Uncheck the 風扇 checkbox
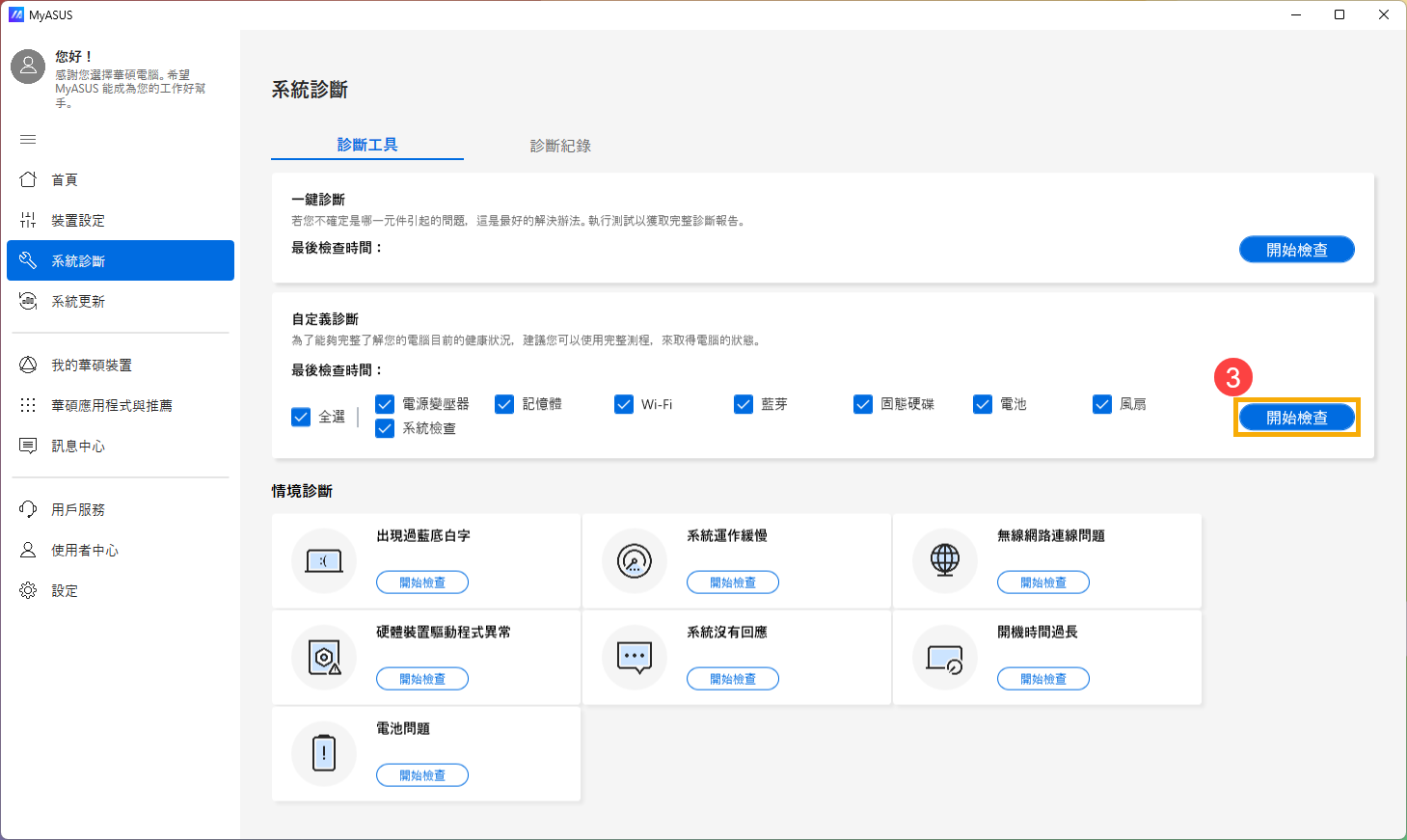This screenshot has height=840, width=1407. pyautogui.click(x=1102, y=404)
